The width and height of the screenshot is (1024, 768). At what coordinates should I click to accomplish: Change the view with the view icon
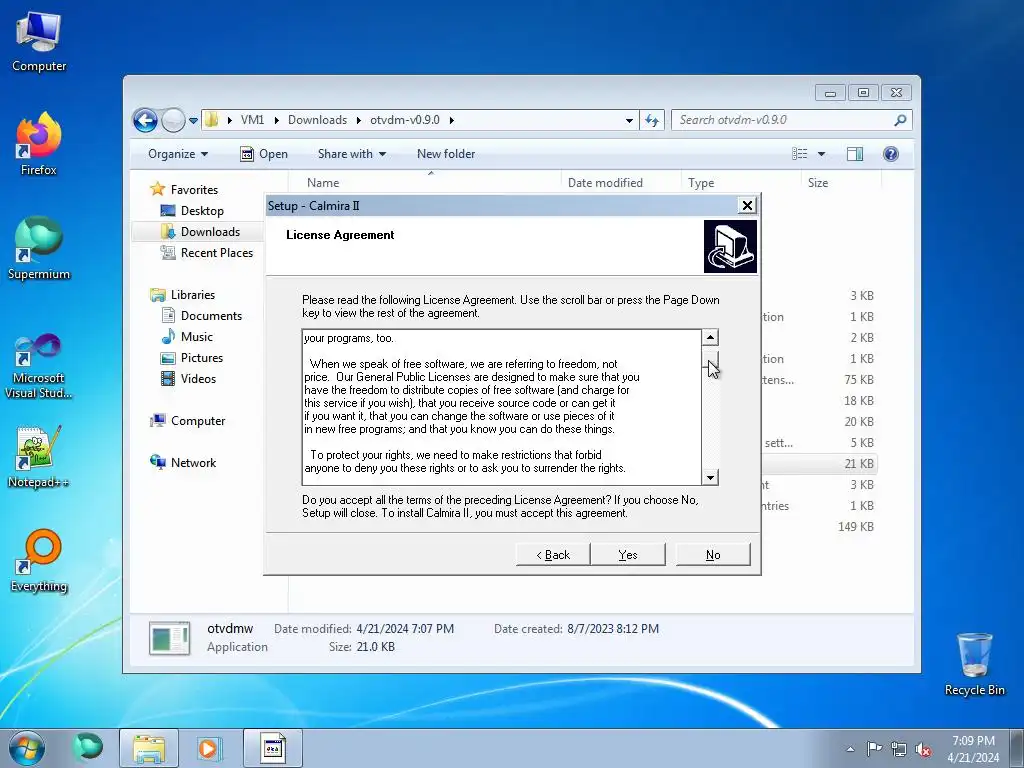(x=799, y=154)
